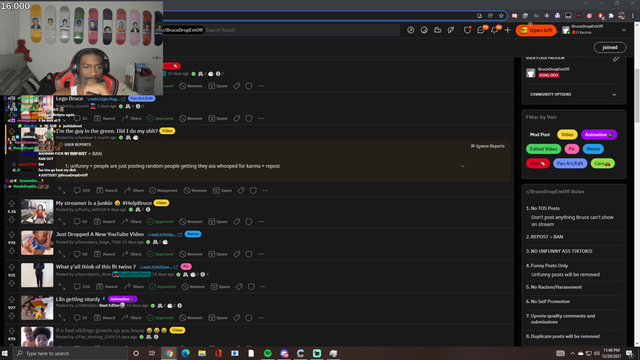Click the Open Gift button

(x=536, y=30)
